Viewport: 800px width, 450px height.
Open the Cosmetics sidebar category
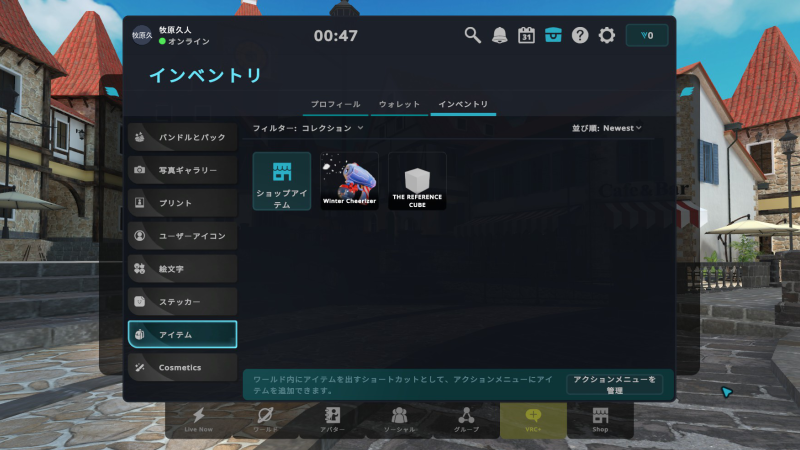(182, 367)
